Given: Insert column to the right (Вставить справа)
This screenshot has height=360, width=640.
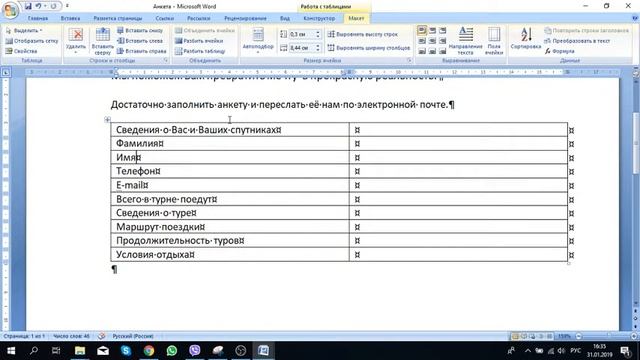Looking at the screenshot, I should [x=141, y=51].
